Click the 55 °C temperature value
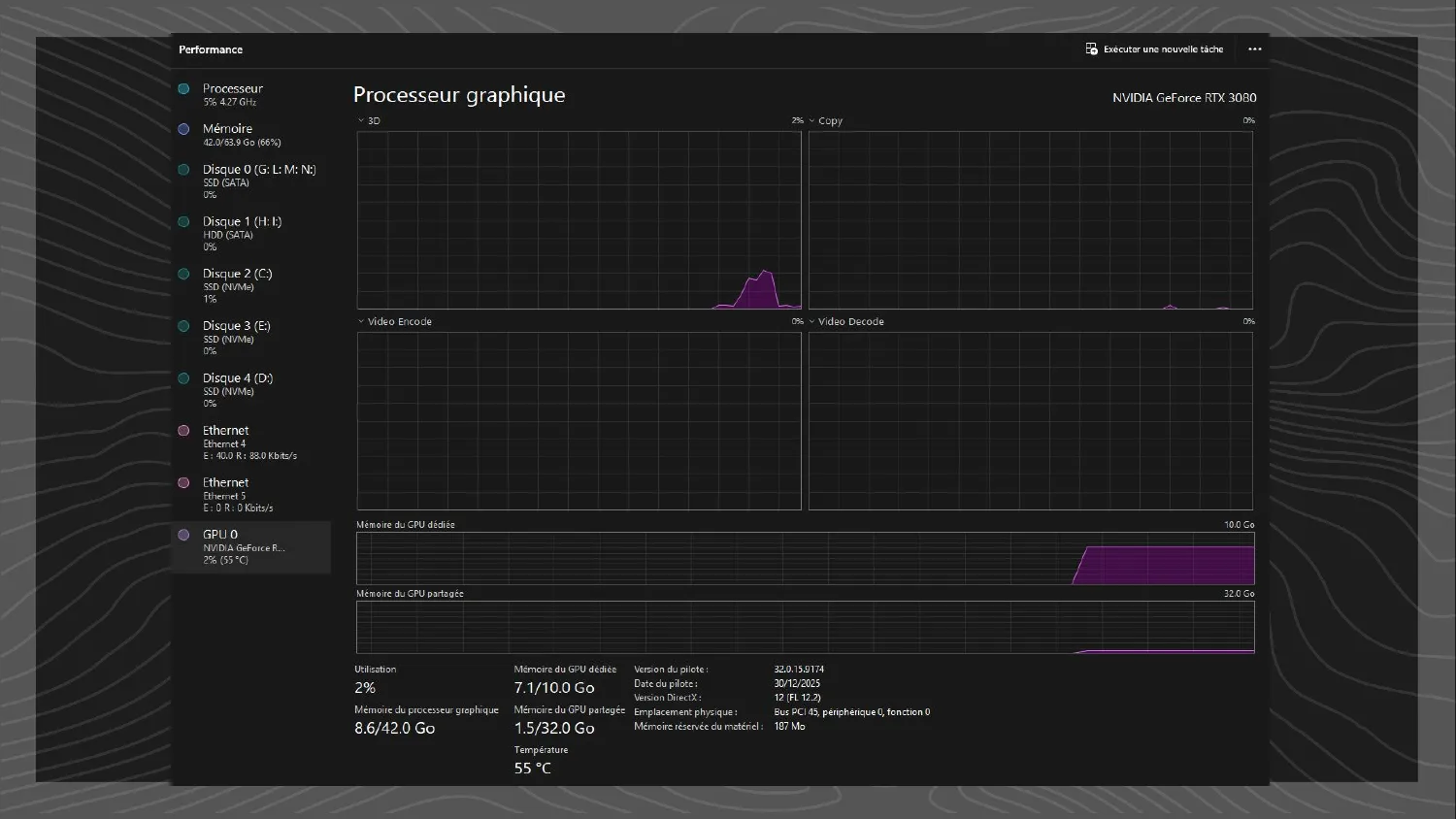Screen dimensions: 1456x819 pyautogui.click(x=533, y=769)
